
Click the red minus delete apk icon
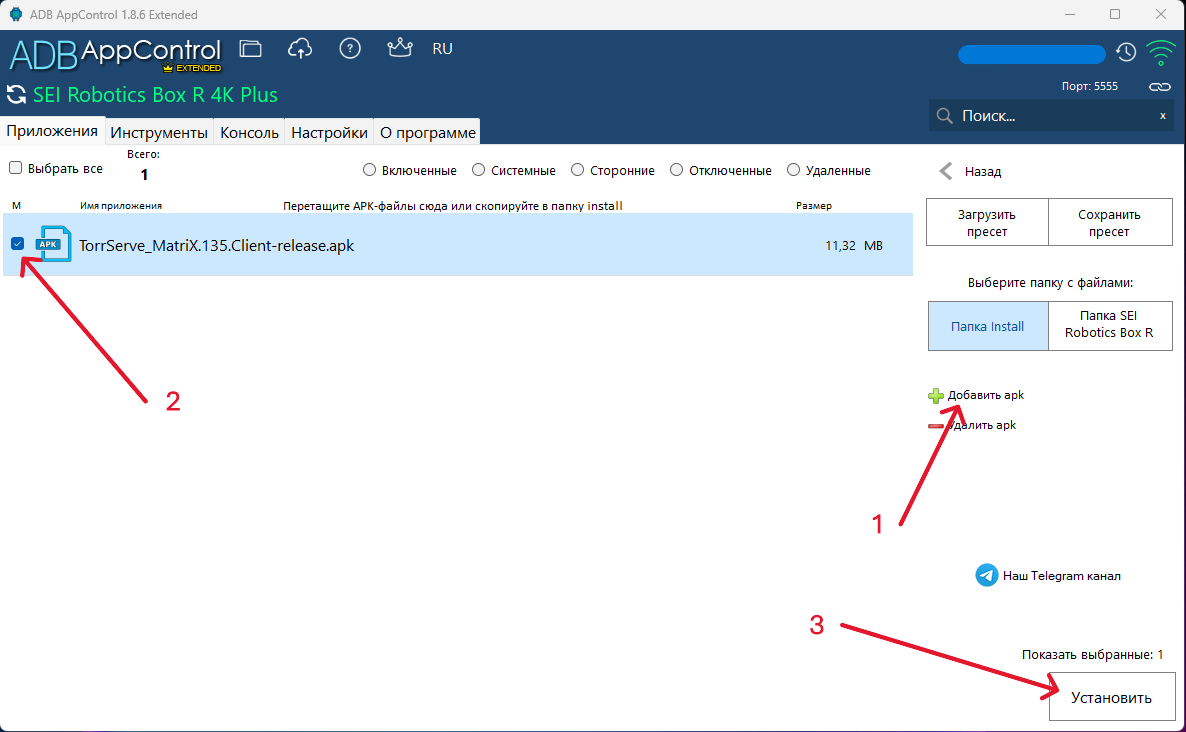[x=936, y=426]
